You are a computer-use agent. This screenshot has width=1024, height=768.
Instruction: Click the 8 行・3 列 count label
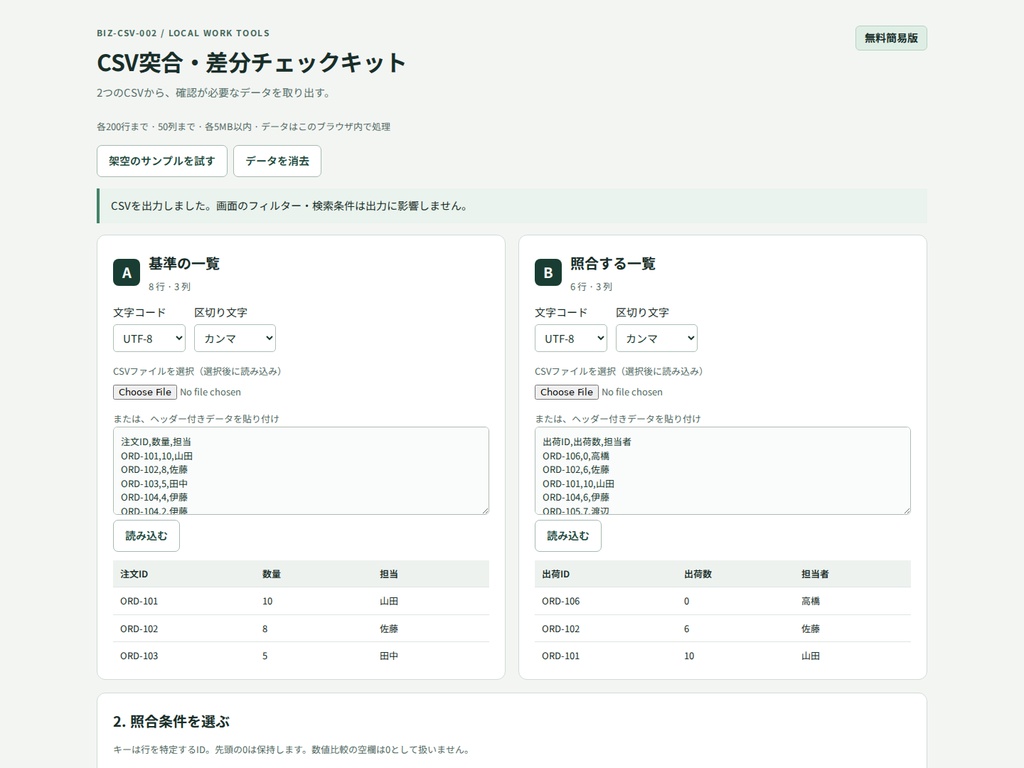pyautogui.click(x=169, y=287)
